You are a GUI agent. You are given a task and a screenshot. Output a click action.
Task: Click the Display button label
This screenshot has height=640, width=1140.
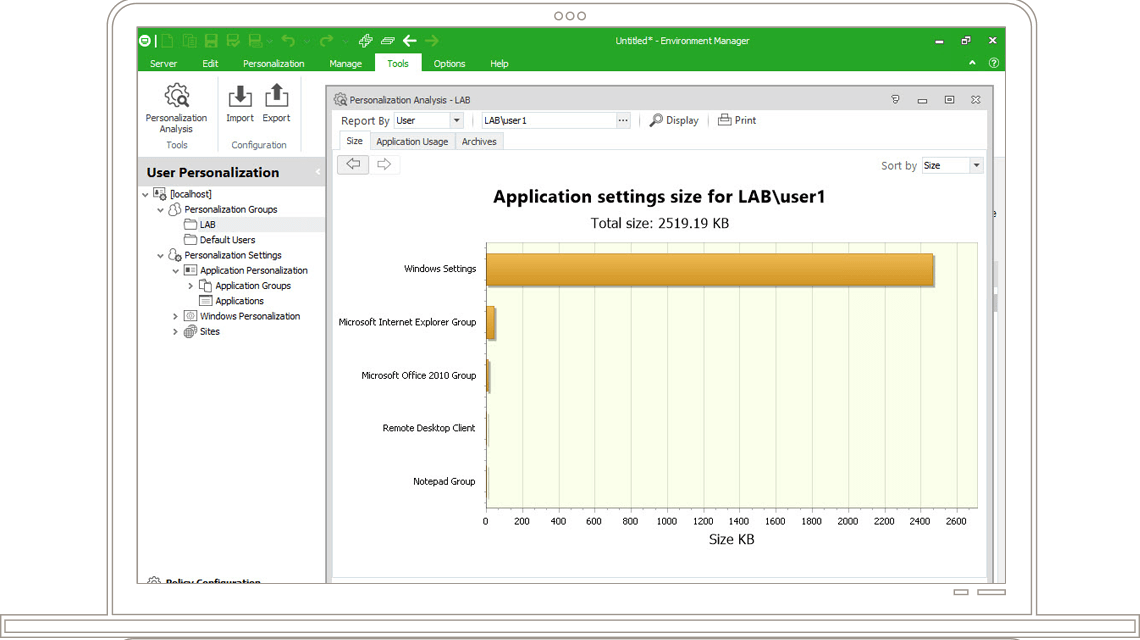click(x=682, y=121)
